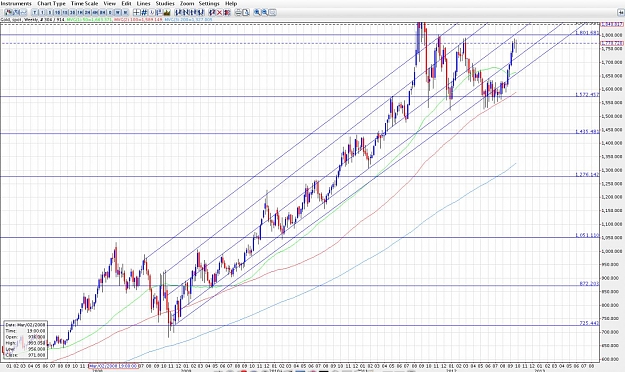Click the 1,000.000 price axis label
The width and height of the screenshot is (625, 372).
coord(611,251)
